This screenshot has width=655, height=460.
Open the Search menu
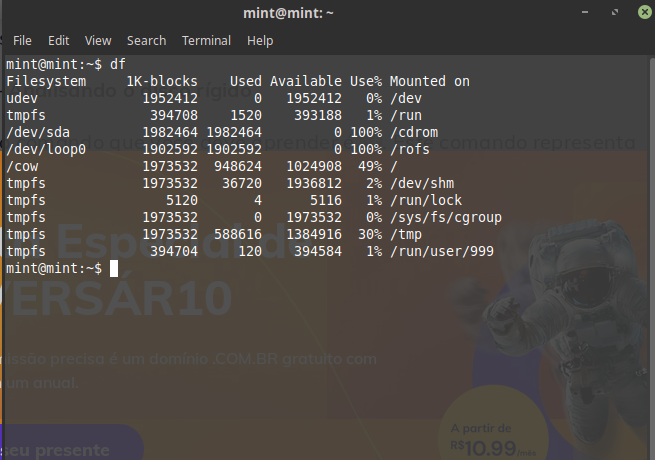146,41
